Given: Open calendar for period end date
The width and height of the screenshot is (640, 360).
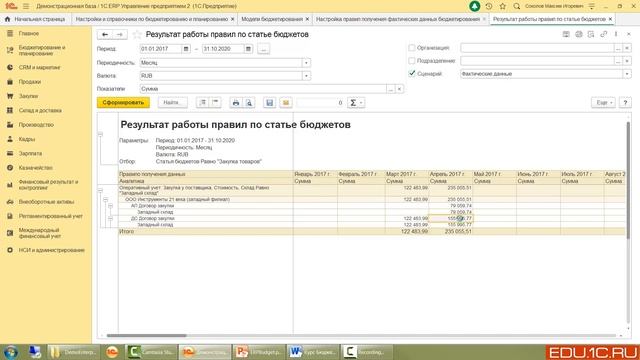Looking at the screenshot, I should [248, 49].
